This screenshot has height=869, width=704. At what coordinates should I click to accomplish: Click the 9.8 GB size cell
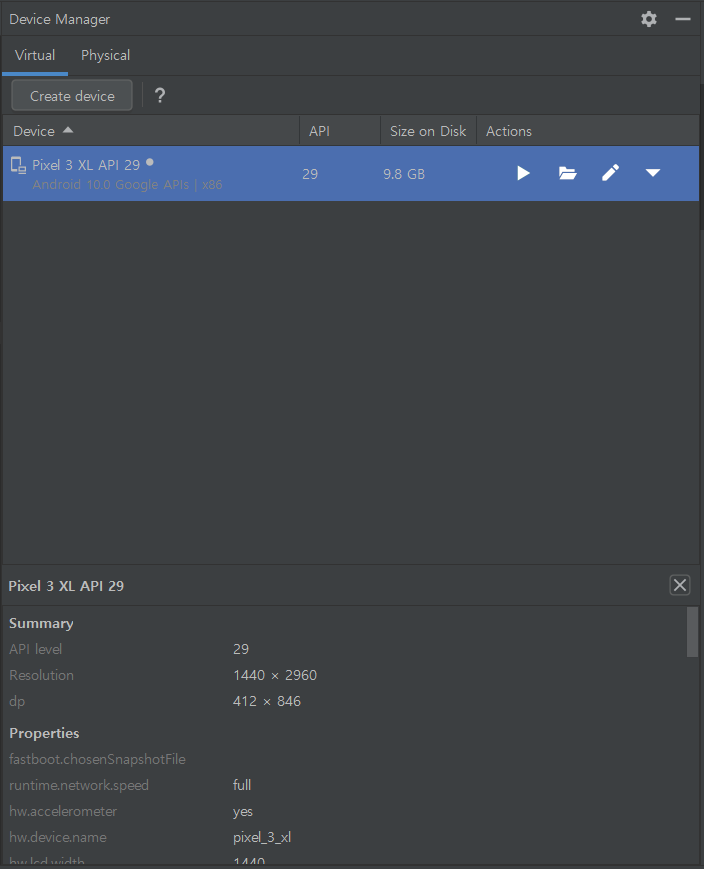click(x=404, y=174)
